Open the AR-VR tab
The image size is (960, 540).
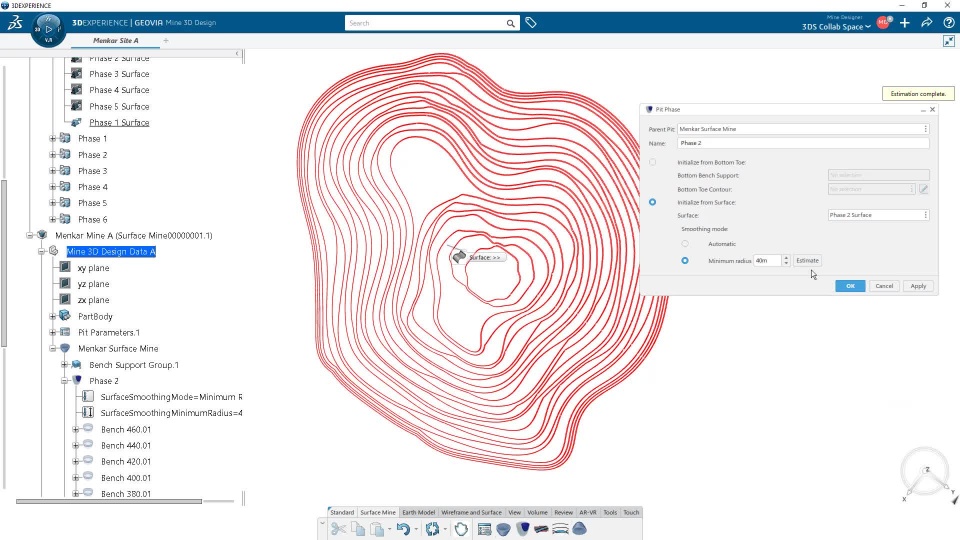(x=588, y=512)
